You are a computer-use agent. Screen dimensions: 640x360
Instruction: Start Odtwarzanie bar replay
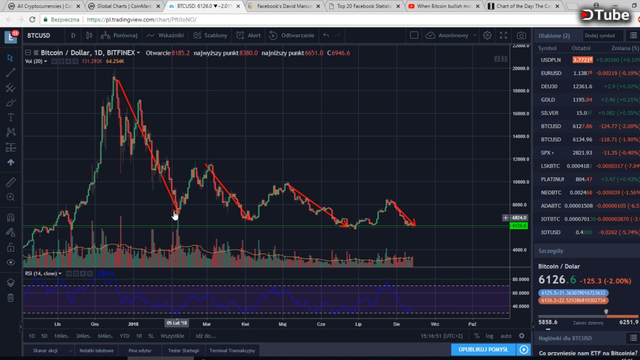pos(292,36)
